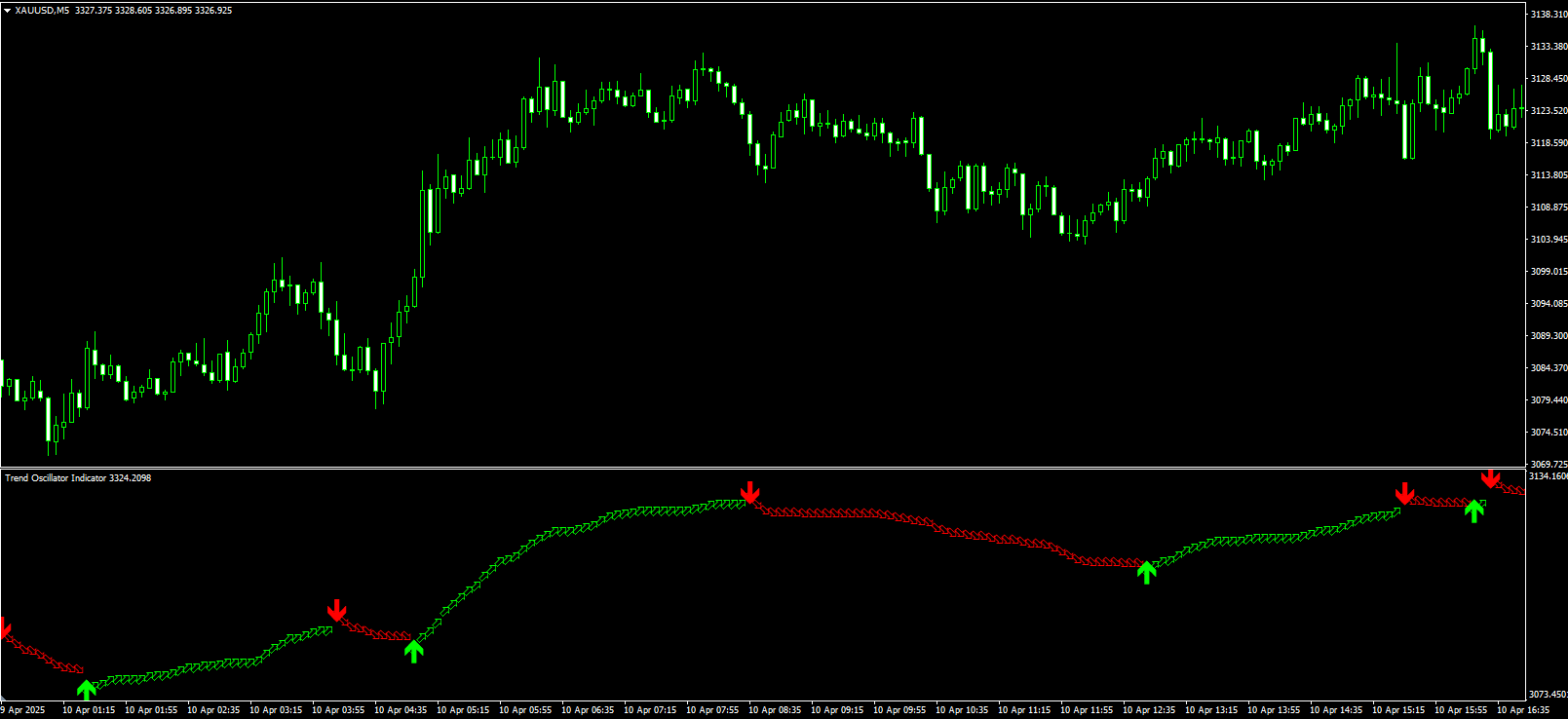
Task: Click time label 10 Apr 02:35
Action: 213,710
